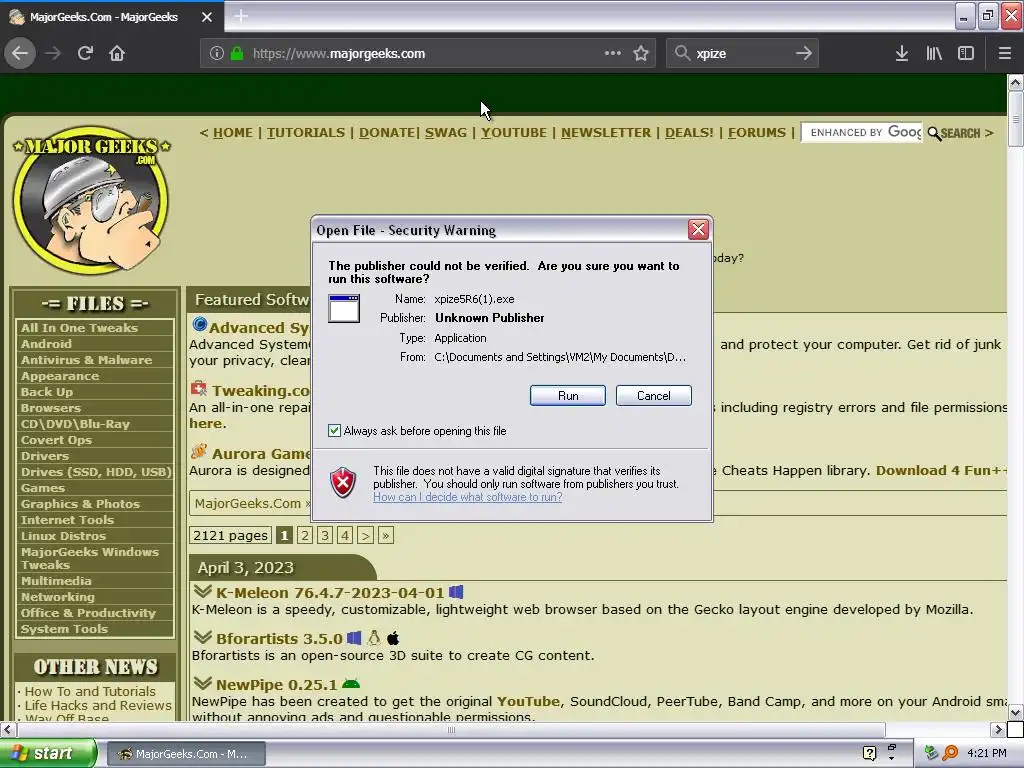Open 'How can I decide what software to run?' link
The height and width of the screenshot is (768, 1024).
468,497
